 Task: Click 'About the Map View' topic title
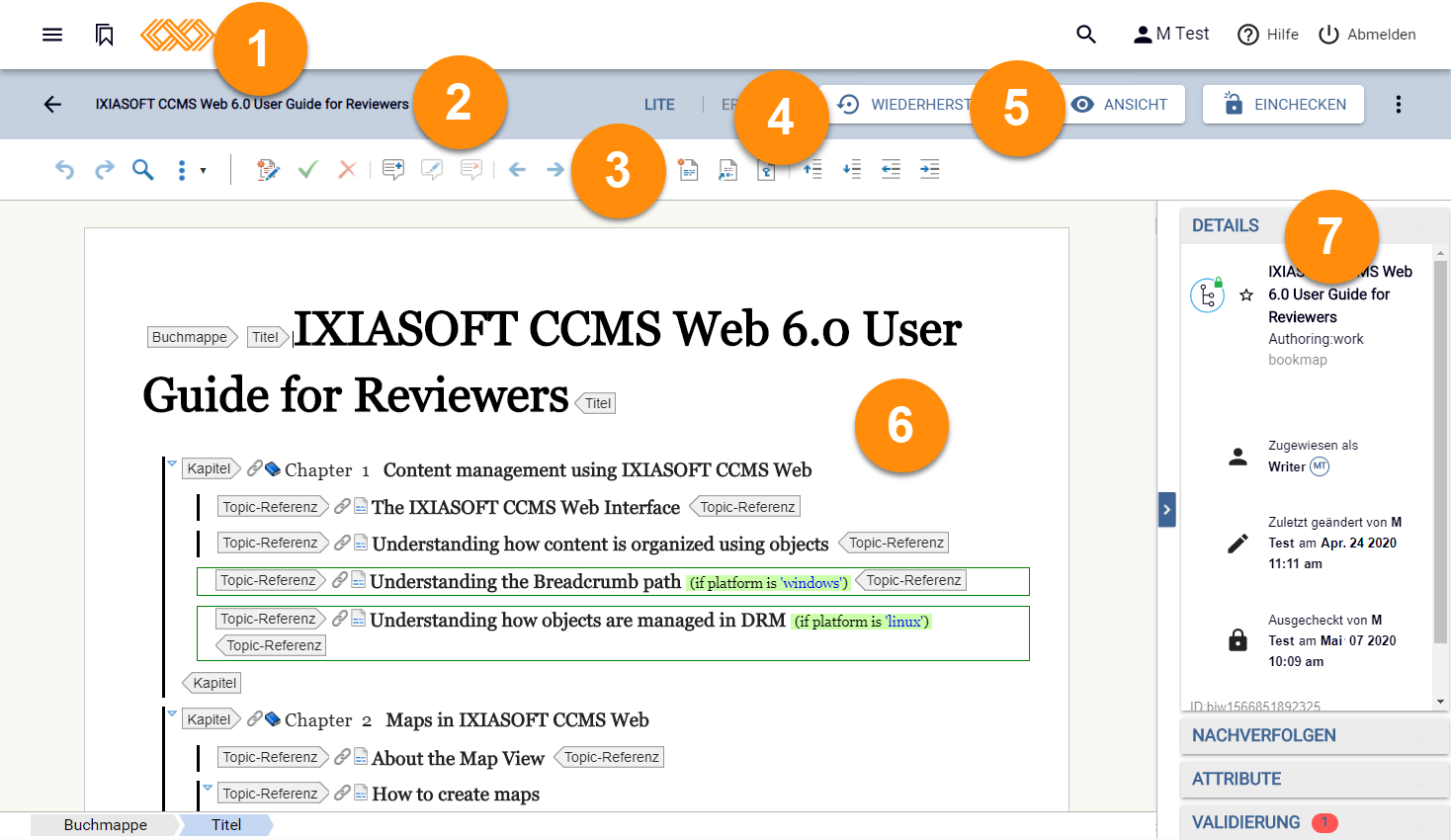pyautogui.click(x=458, y=758)
